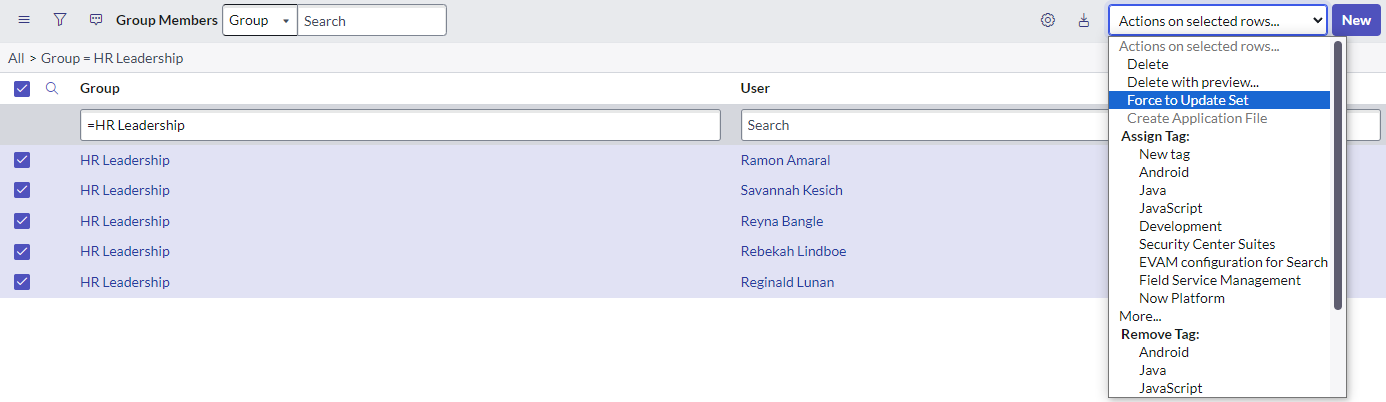Viewport: 1386px width, 402px height.
Task: Uncheck the Ramon Amaral row checkbox
Action: pyautogui.click(x=22, y=160)
